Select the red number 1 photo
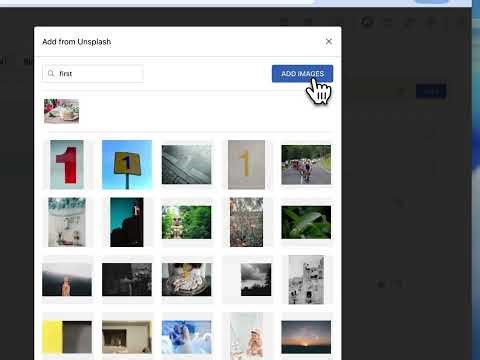This screenshot has height=360, width=480. coord(67,164)
